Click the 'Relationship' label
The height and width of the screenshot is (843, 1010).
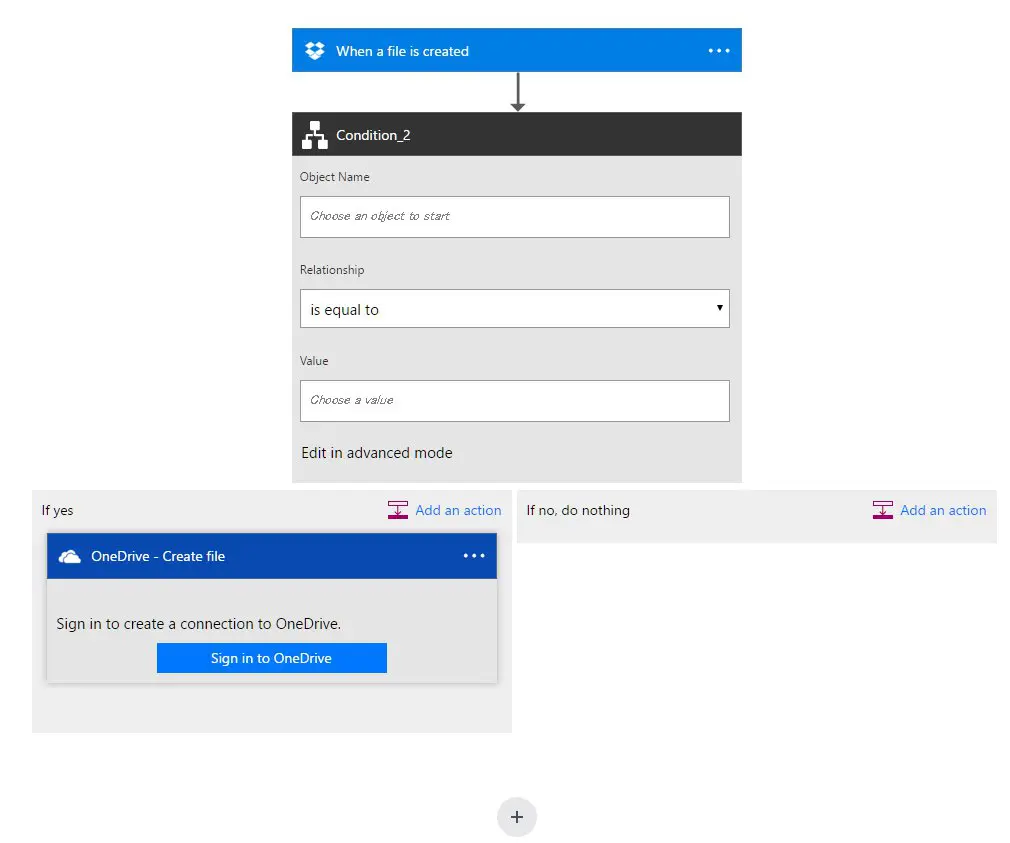(x=332, y=270)
